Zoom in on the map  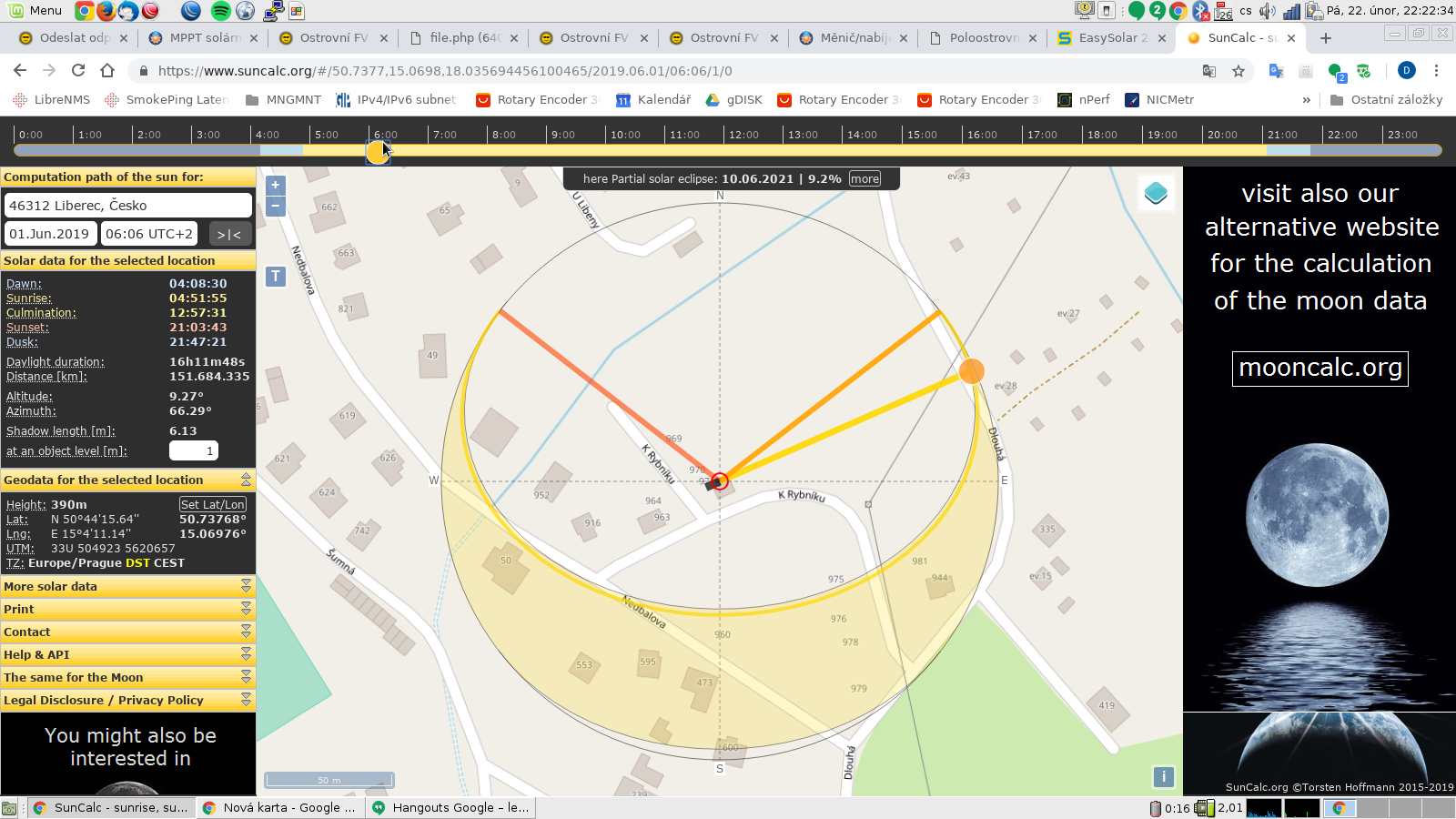276,186
